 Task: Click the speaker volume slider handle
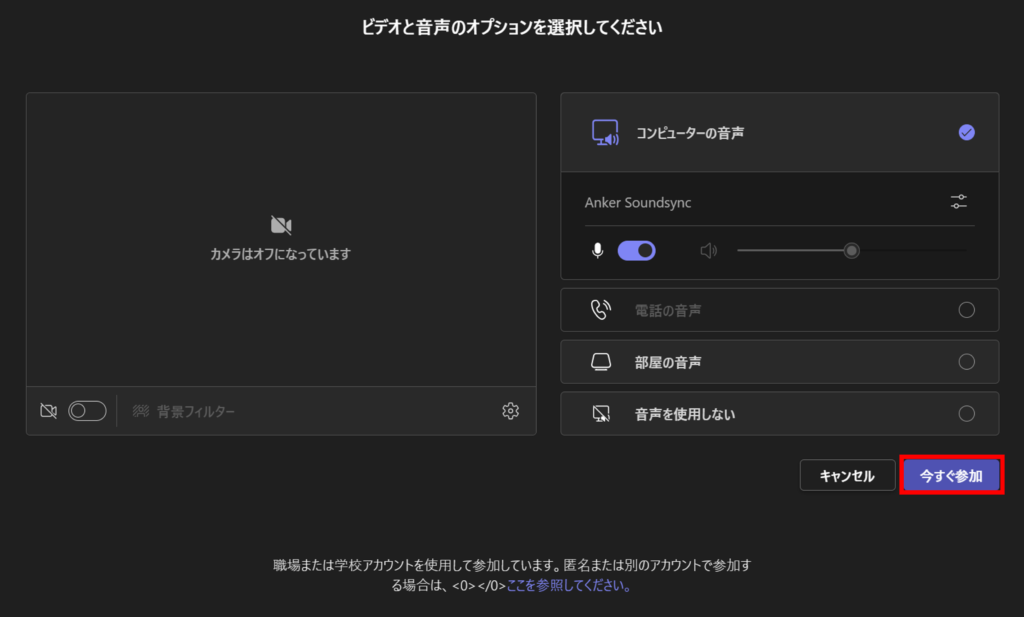[851, 250]
